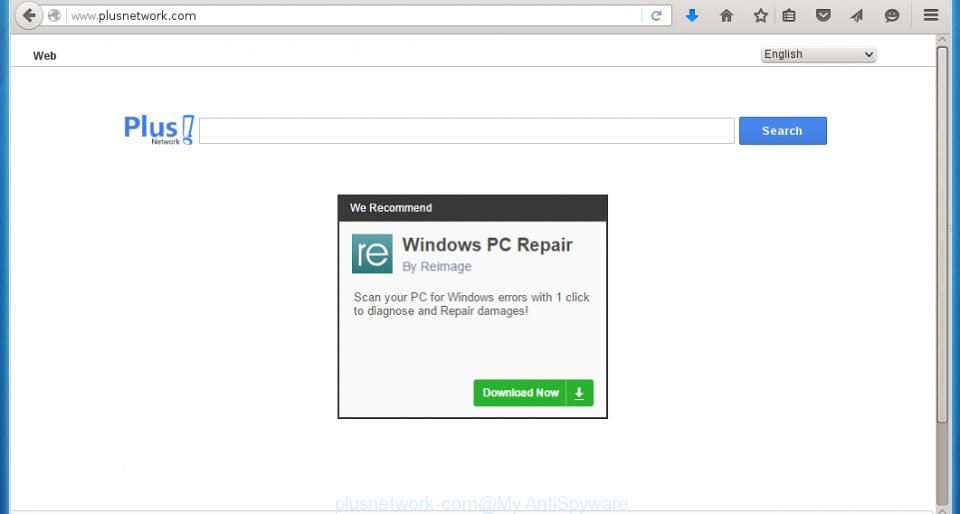Click the paper plane share icon

857,16
